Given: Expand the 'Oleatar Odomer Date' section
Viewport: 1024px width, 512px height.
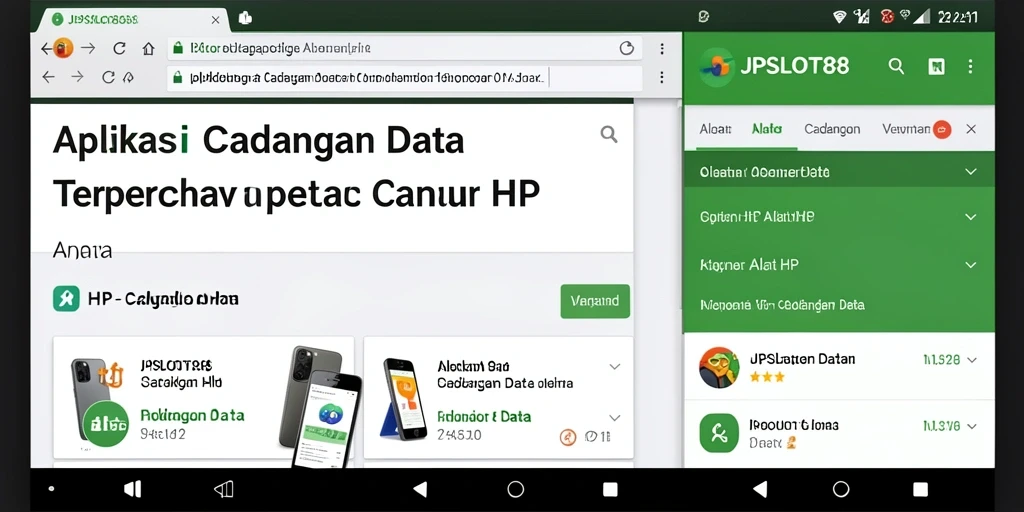Looking at the screenshot, I should click(x=839, y=172).
